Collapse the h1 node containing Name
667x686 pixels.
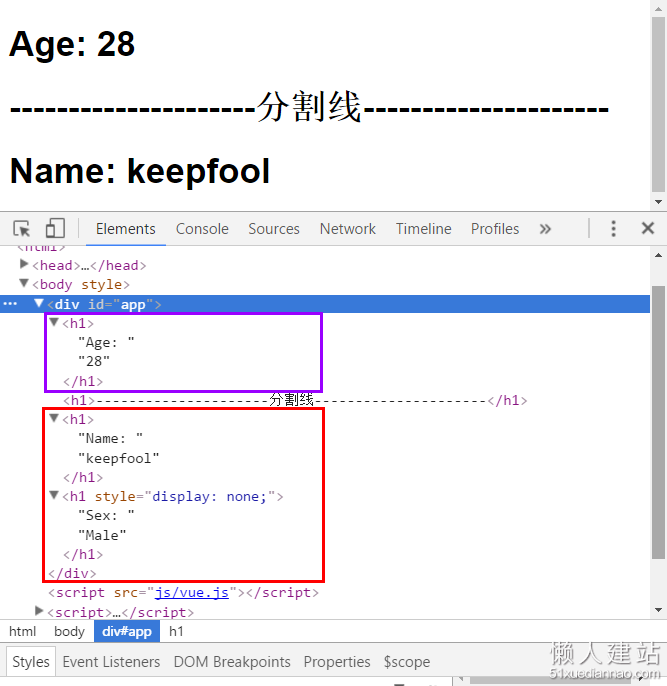tap(54, 418)
